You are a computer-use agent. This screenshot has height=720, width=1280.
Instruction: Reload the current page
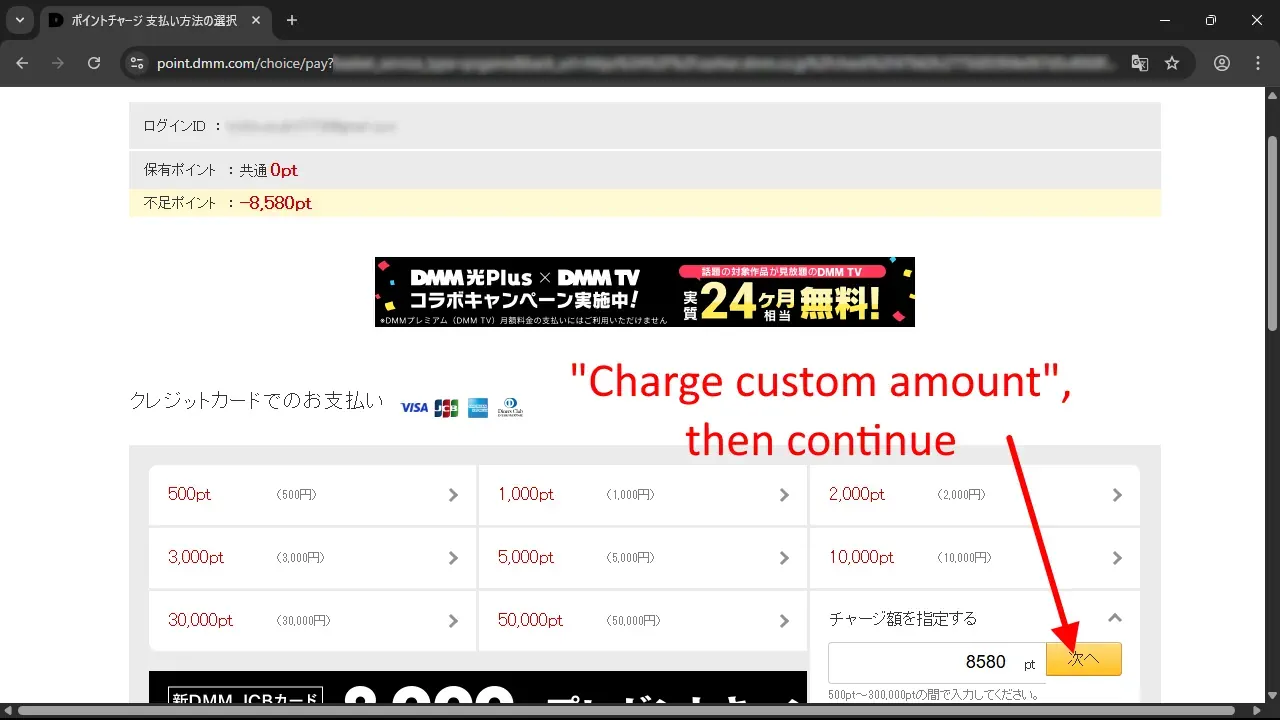[x=94, y=63]
